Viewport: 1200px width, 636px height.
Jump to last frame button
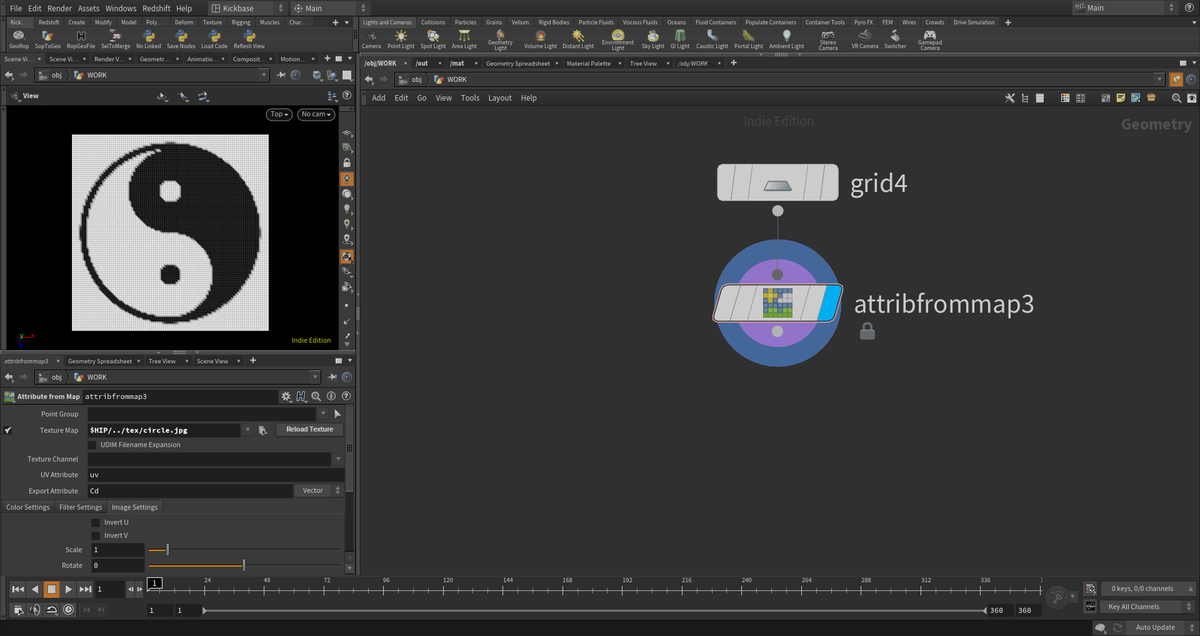(x=85, y=589)
